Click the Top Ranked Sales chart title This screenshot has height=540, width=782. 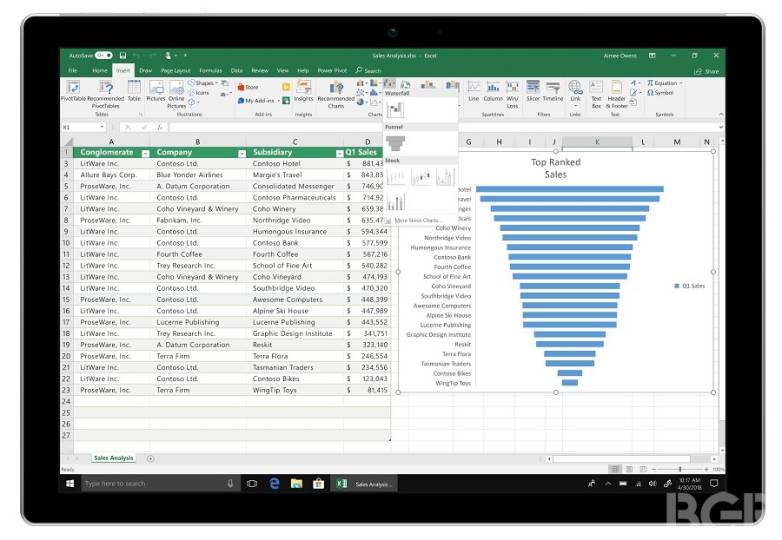[556, 169]
